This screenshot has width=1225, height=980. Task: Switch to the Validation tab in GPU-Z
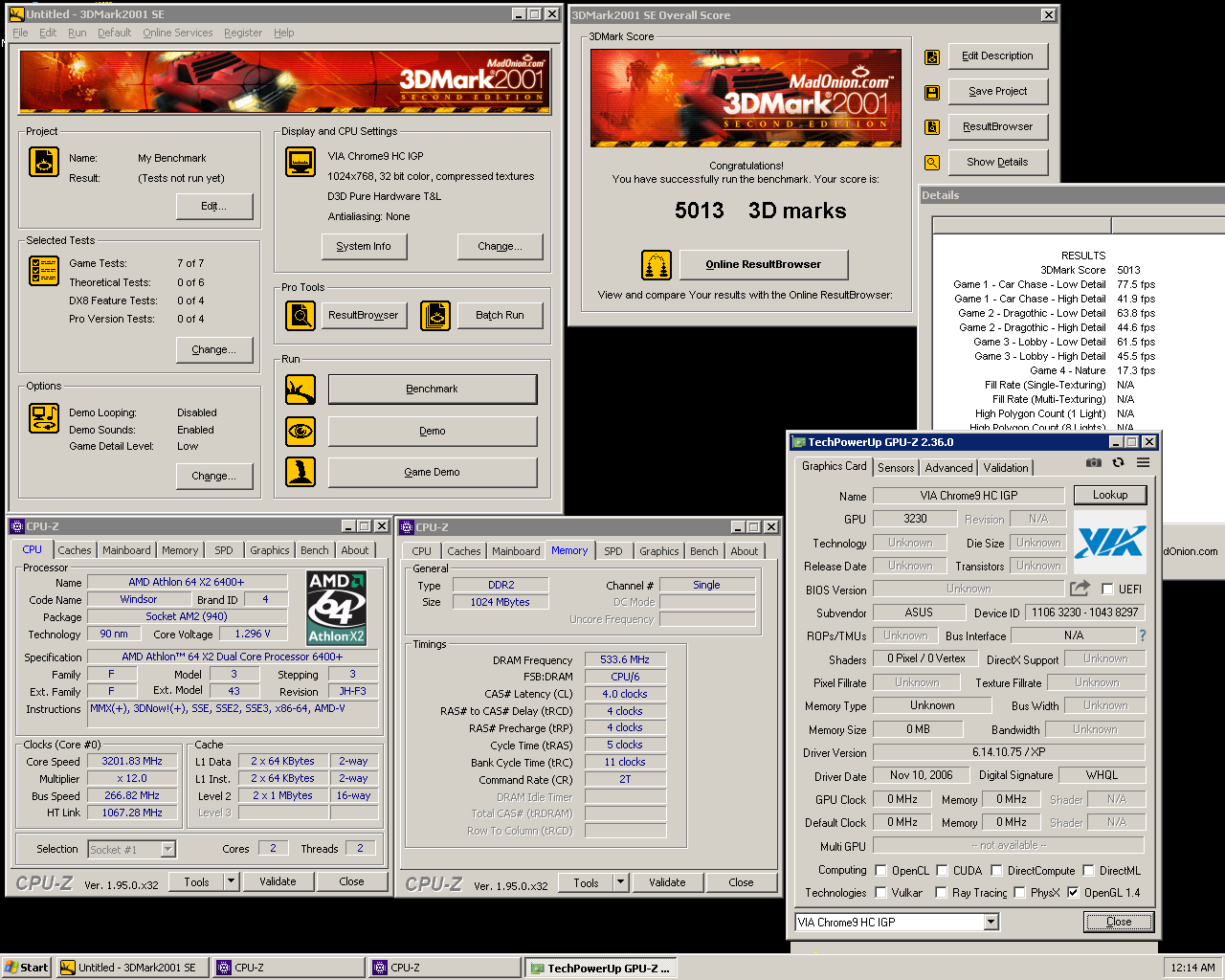(x=1006, y=468)
